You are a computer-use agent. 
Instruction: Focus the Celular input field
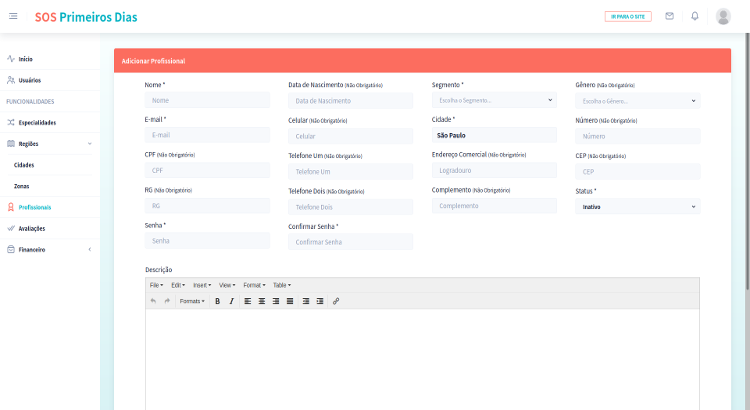click(350, 136)
